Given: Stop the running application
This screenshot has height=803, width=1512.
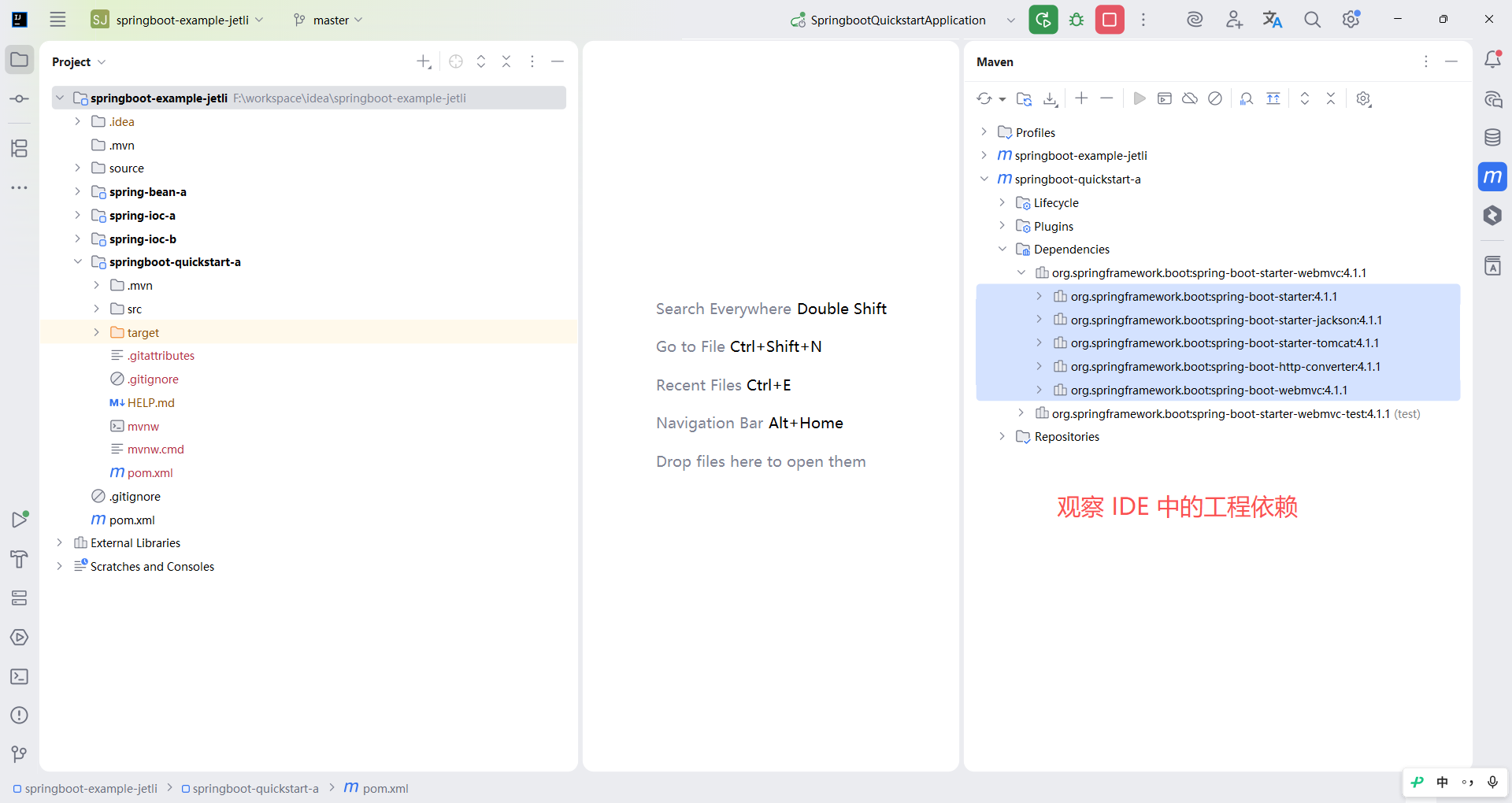Looking at the screenshot, I should pos(1110,20).
